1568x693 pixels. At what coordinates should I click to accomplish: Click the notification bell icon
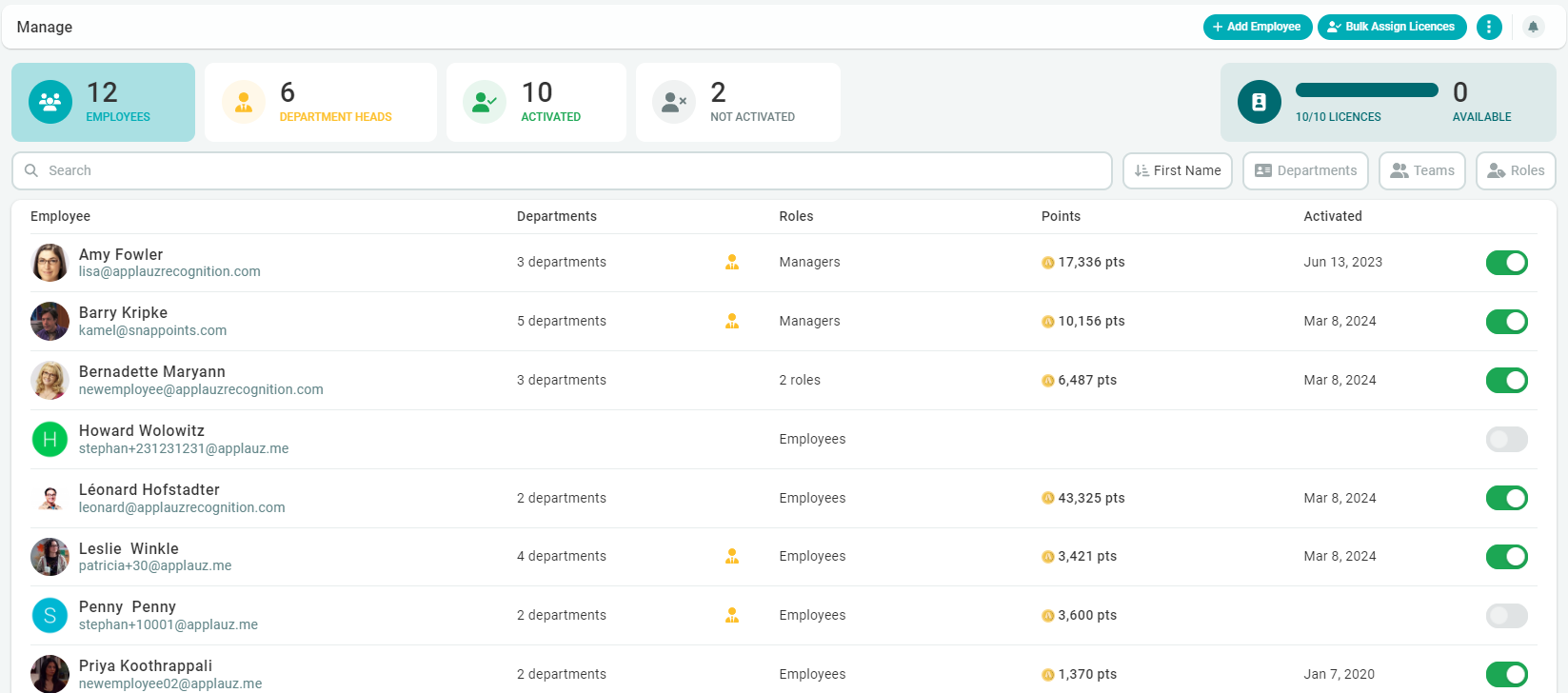pos(1533,27)
